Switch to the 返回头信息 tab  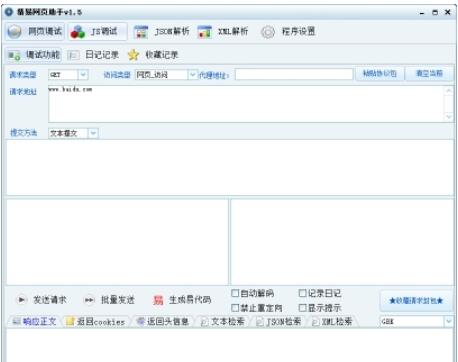click(x=163, y=322)
